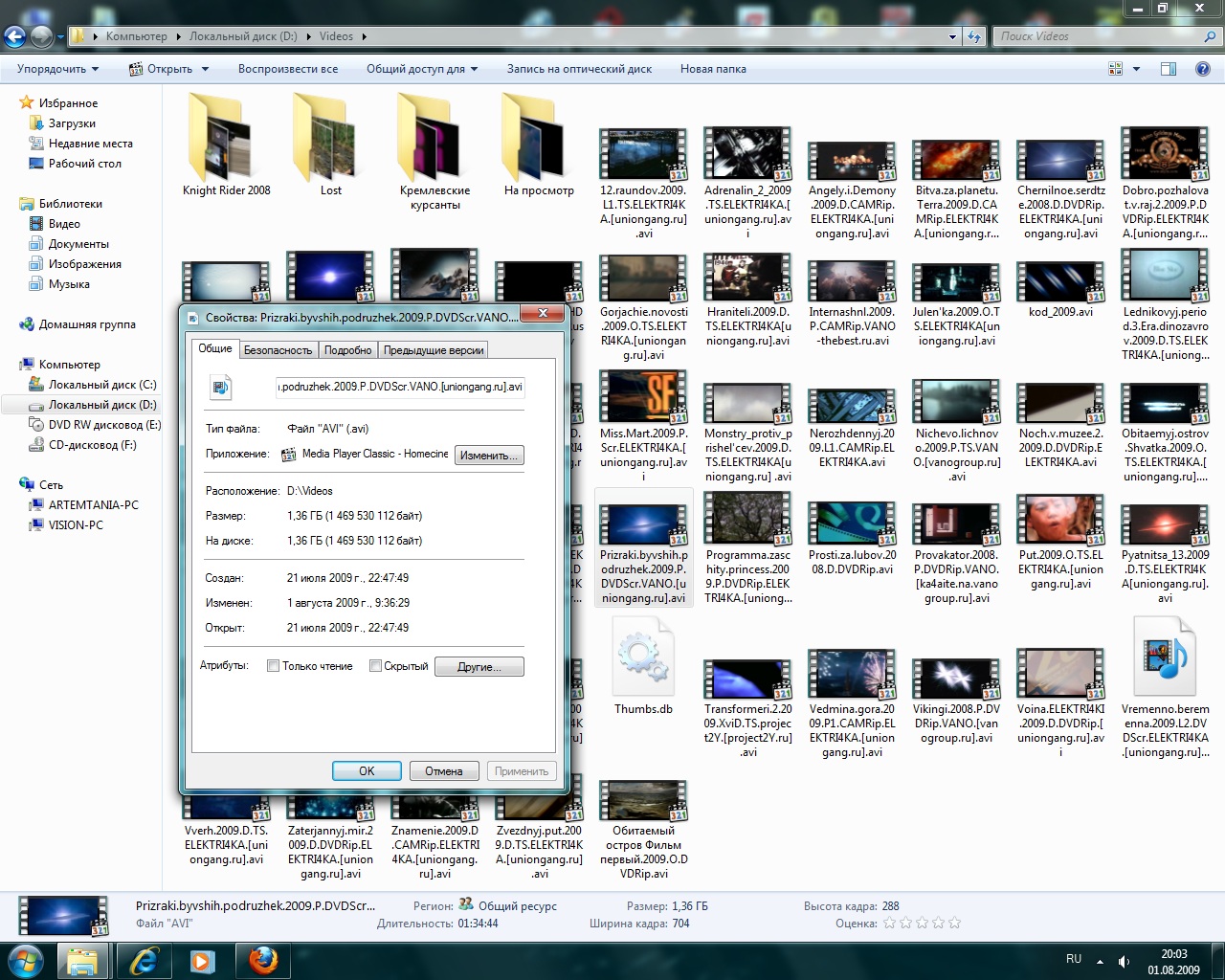The image size is (1225, 980).
Task: Enable the 'Только чтение' checkbox
Action: 273,666
